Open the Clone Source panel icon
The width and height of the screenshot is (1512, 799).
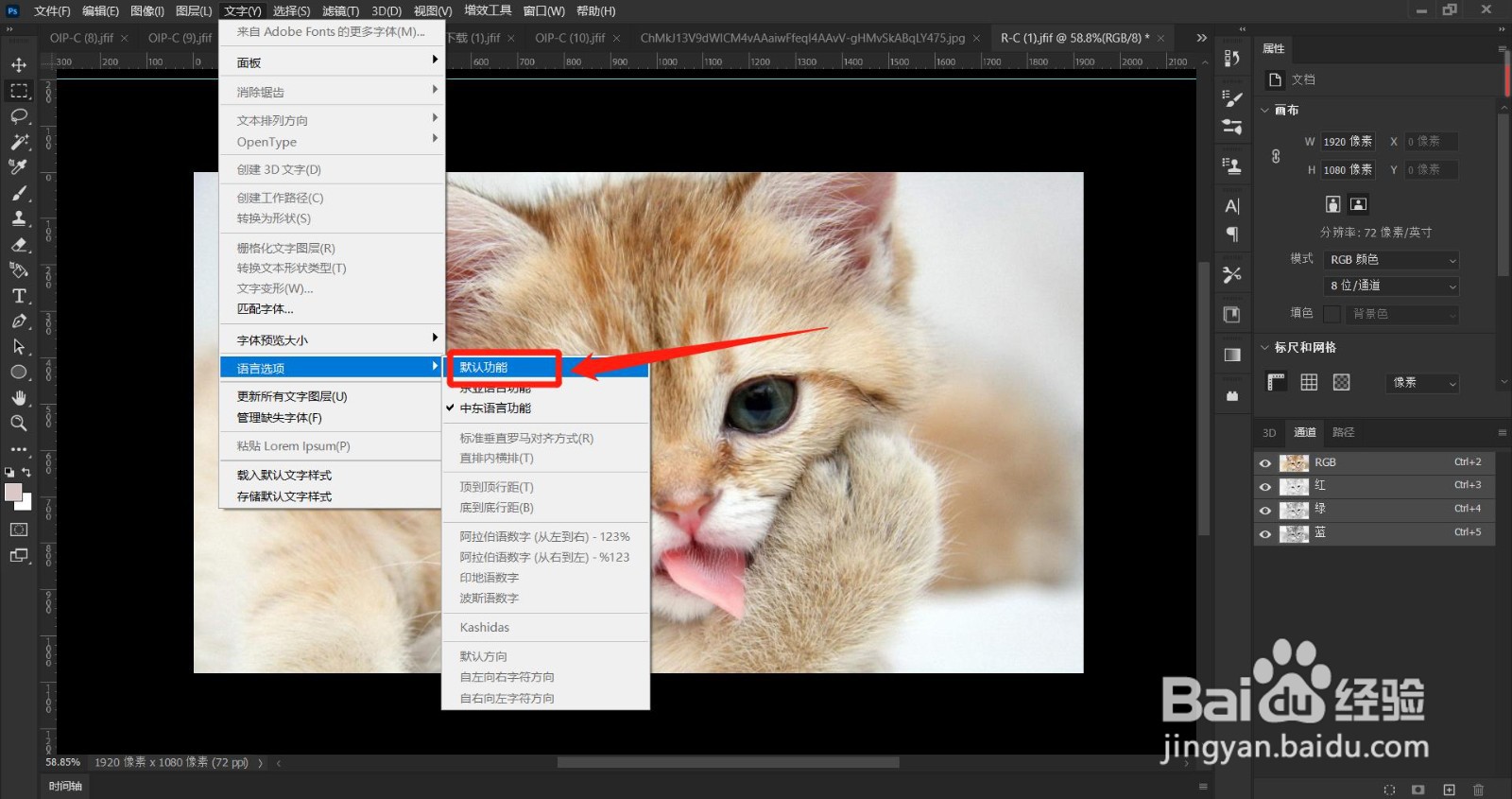coord(1232,165)
